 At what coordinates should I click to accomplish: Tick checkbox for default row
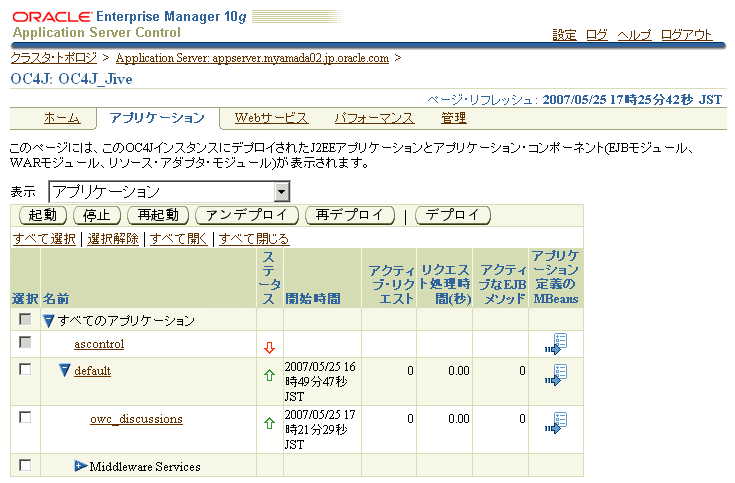tap(25, 370)
